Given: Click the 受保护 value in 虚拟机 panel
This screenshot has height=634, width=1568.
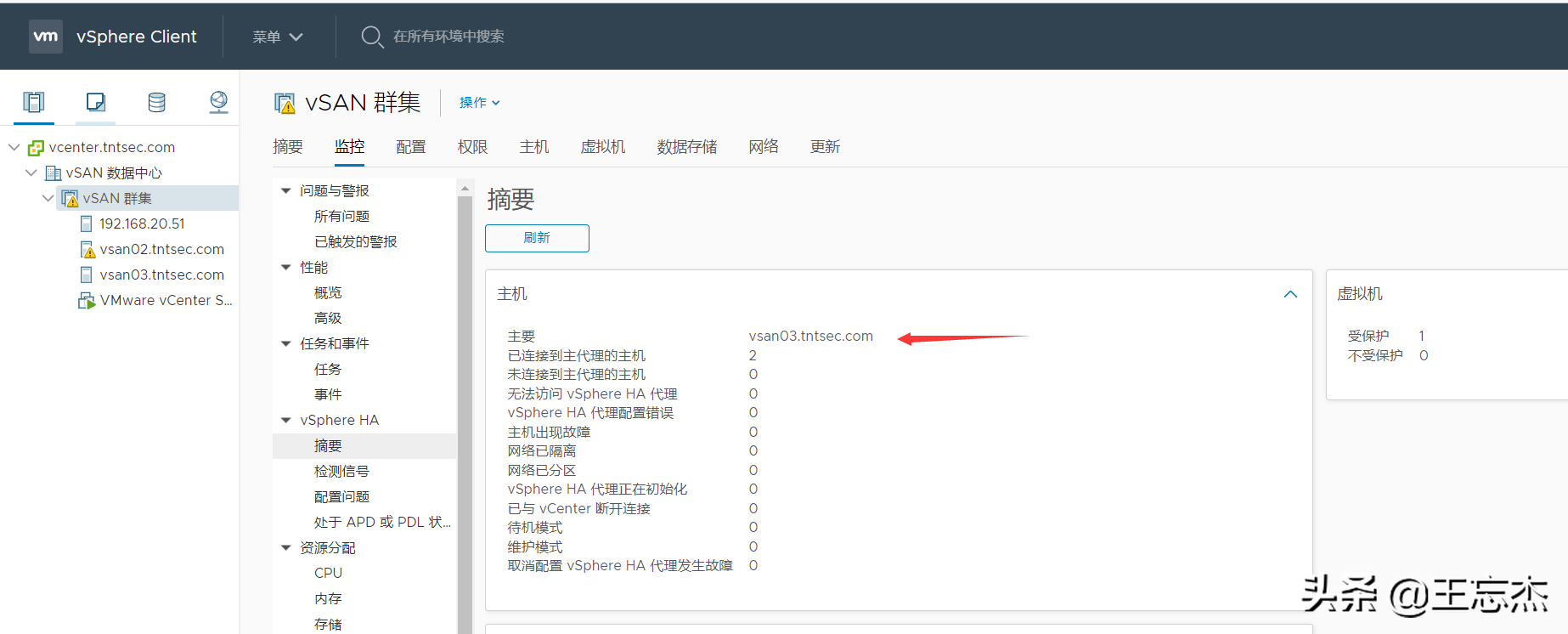Looking at the screenshot, I should click(1421, 336).
